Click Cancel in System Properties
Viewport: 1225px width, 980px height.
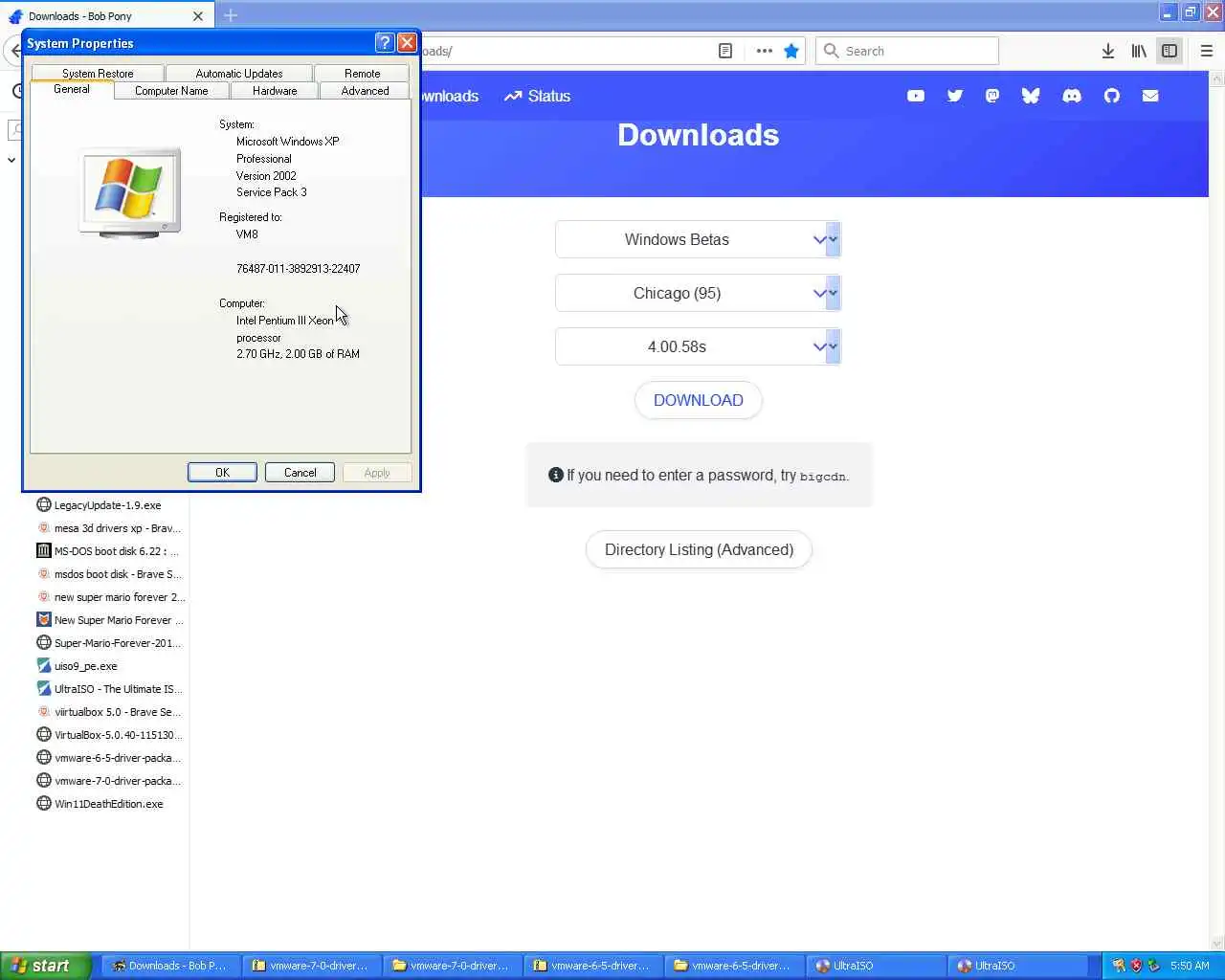(x=300, y=473)
